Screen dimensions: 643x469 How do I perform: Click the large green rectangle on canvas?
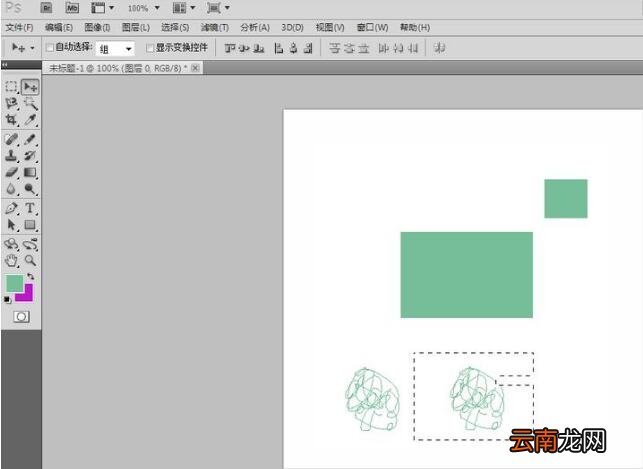pyautogui.click(x=467, y=275)
